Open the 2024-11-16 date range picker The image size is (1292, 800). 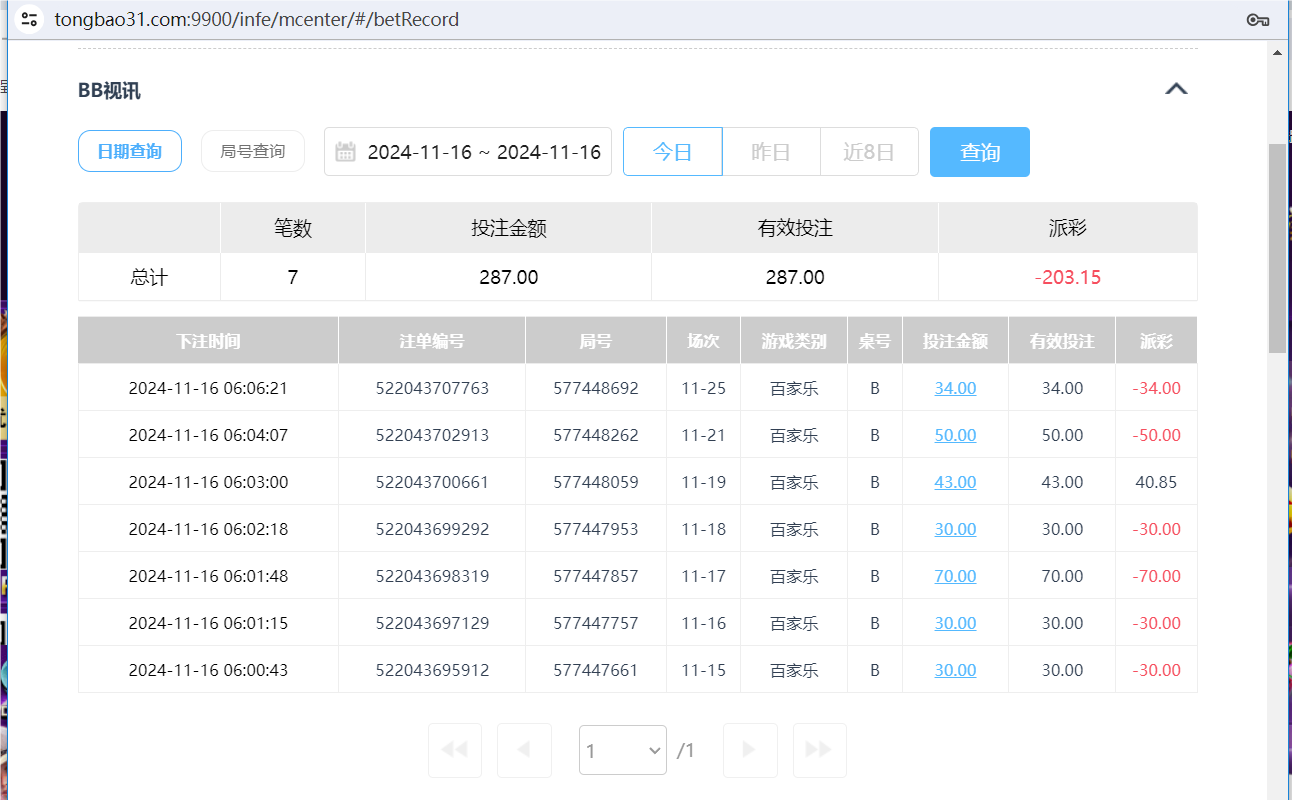480,151
